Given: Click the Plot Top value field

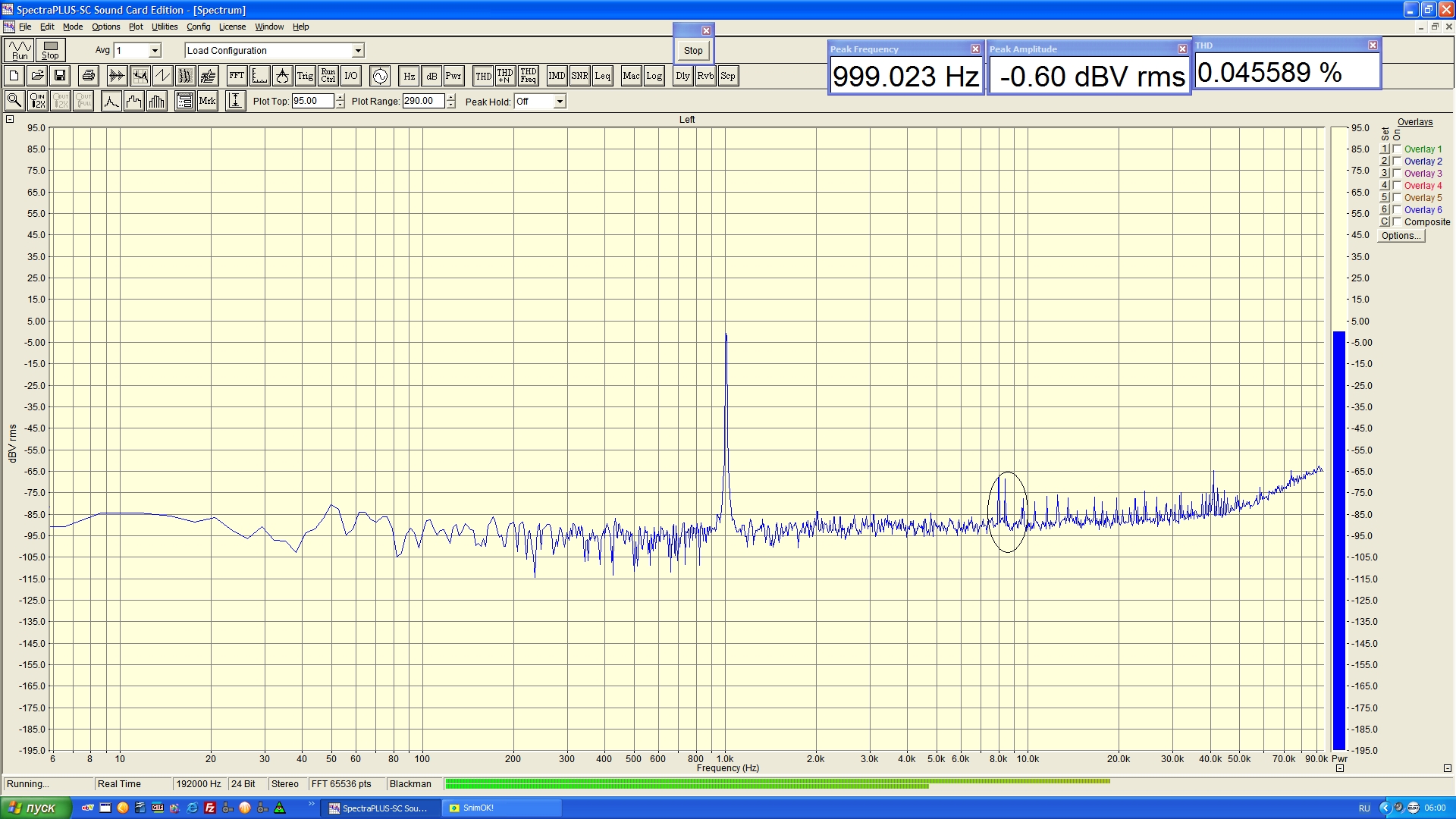Looking at the screenshot, I should 312,101.
